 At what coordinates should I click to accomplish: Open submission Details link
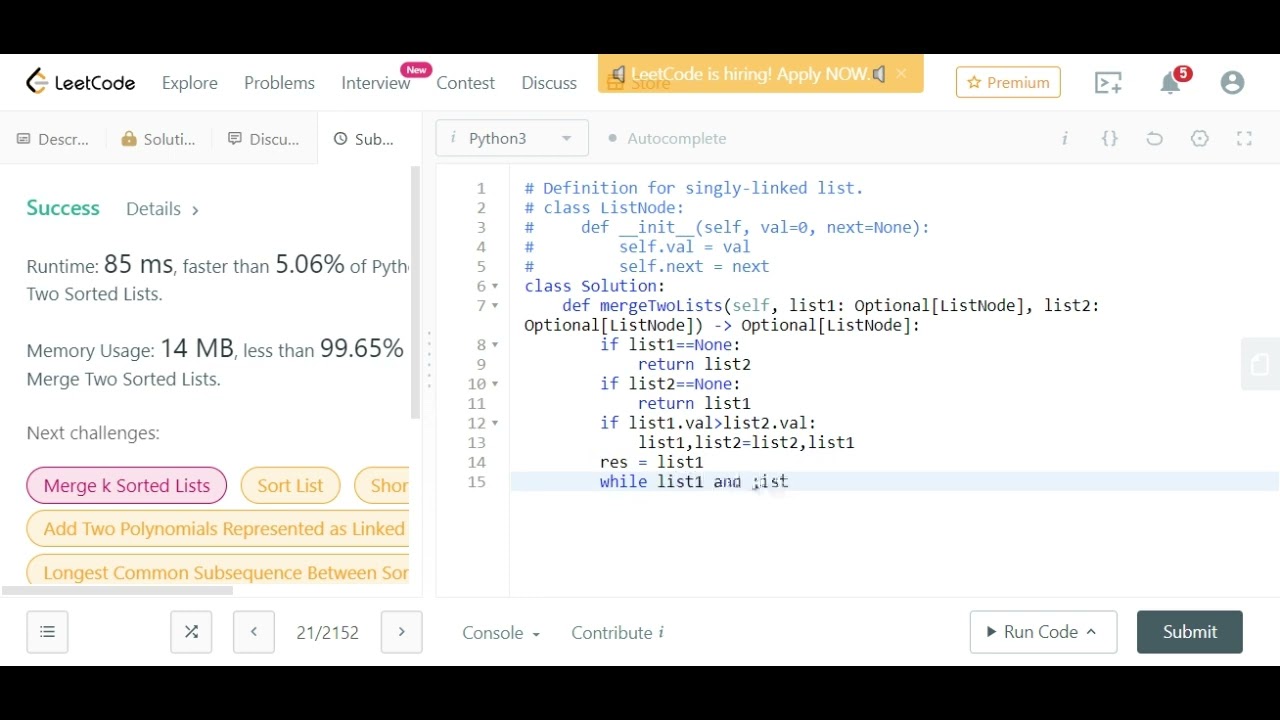[162, 209]
